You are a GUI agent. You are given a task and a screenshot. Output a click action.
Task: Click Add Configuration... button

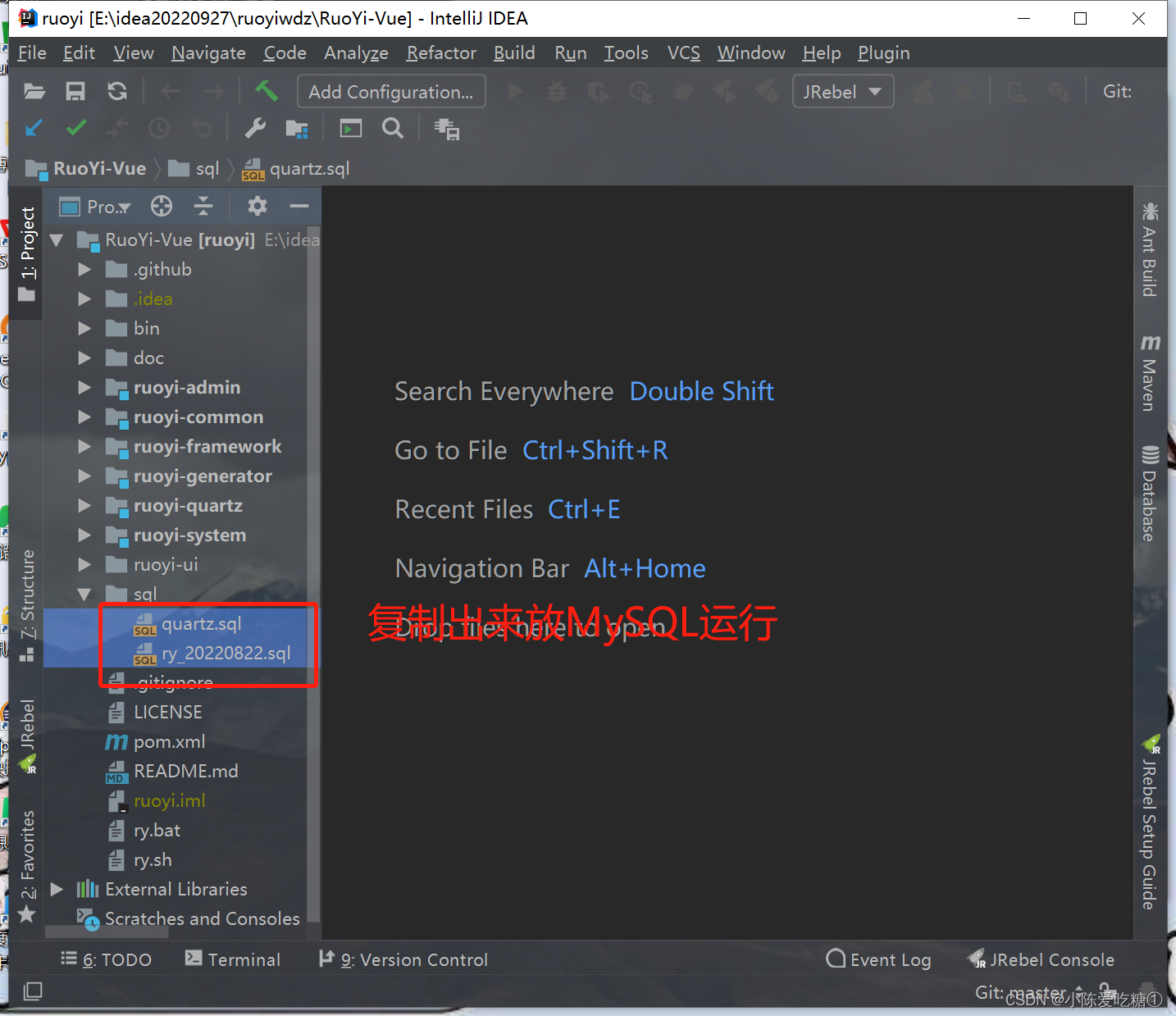tap(391, 91)
